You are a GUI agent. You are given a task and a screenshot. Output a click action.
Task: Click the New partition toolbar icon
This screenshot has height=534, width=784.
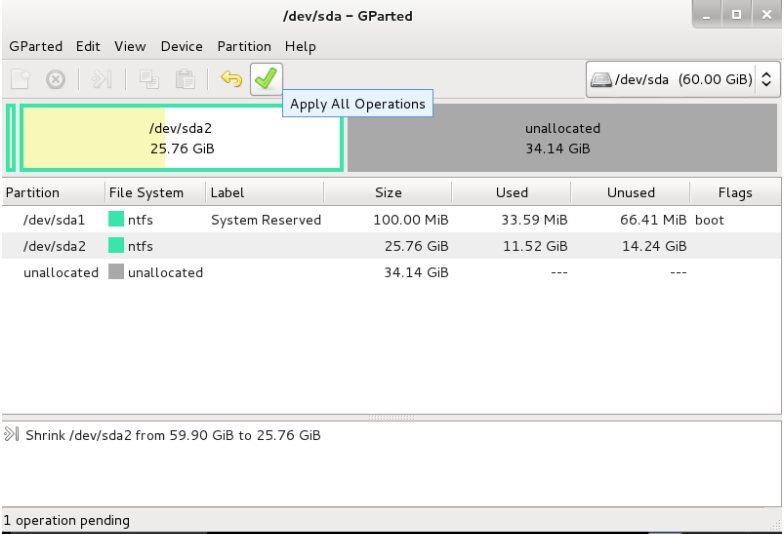20,79
